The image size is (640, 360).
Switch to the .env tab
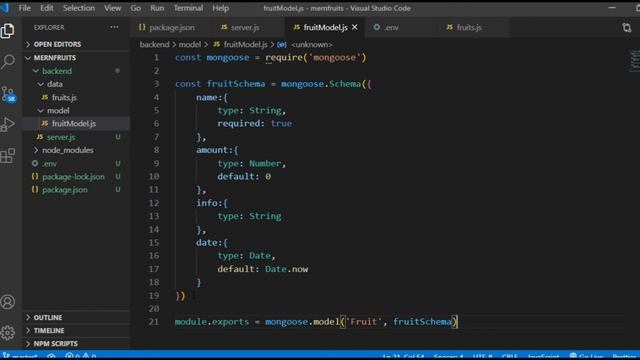pyautogui.click(x=391, y=27)
